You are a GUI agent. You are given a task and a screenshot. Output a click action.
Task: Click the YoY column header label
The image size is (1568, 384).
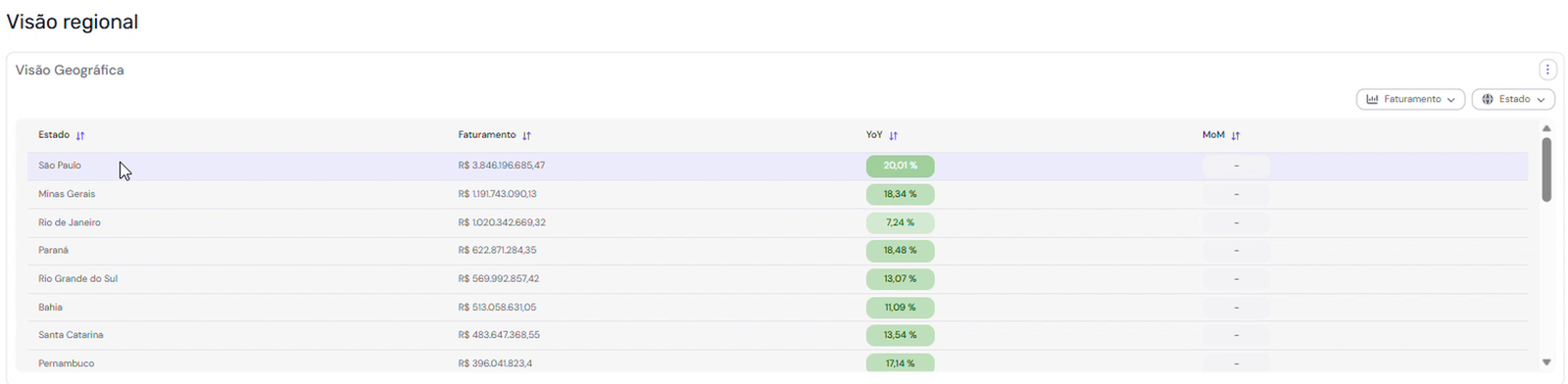point(874,134)
